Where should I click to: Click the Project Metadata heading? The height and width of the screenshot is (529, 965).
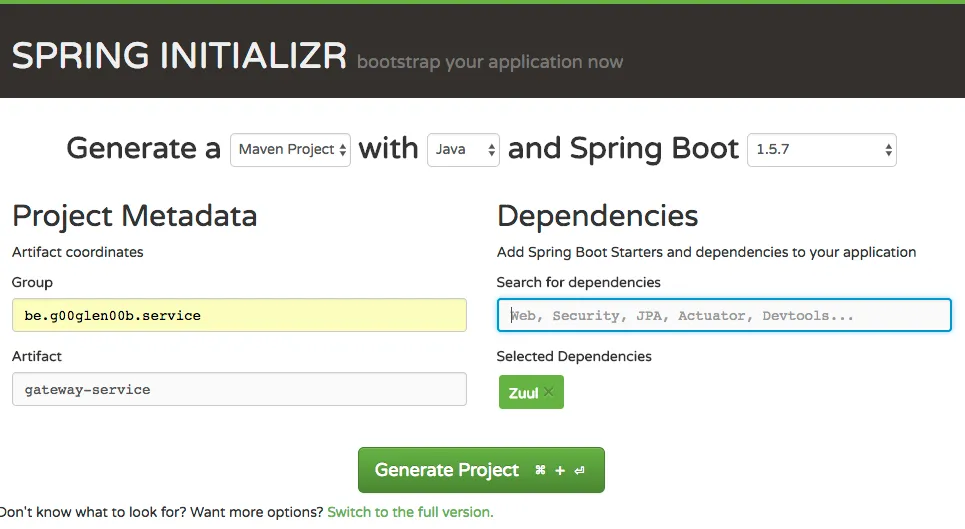[x=134, y=216]
